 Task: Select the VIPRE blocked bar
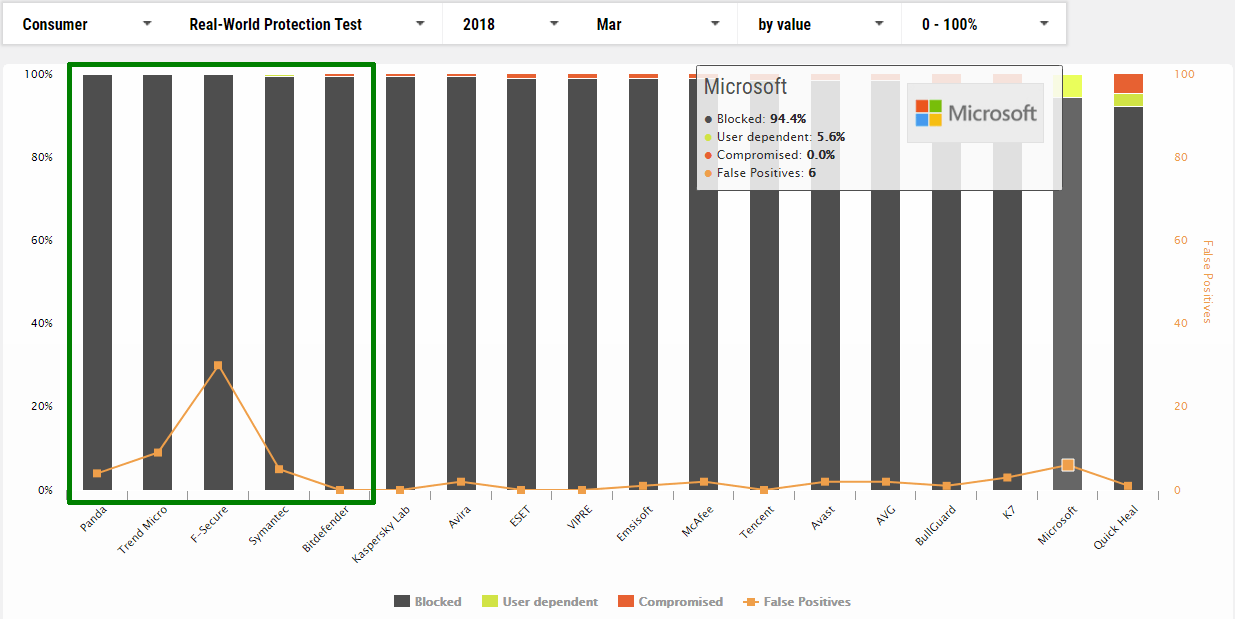pos(582,284)
